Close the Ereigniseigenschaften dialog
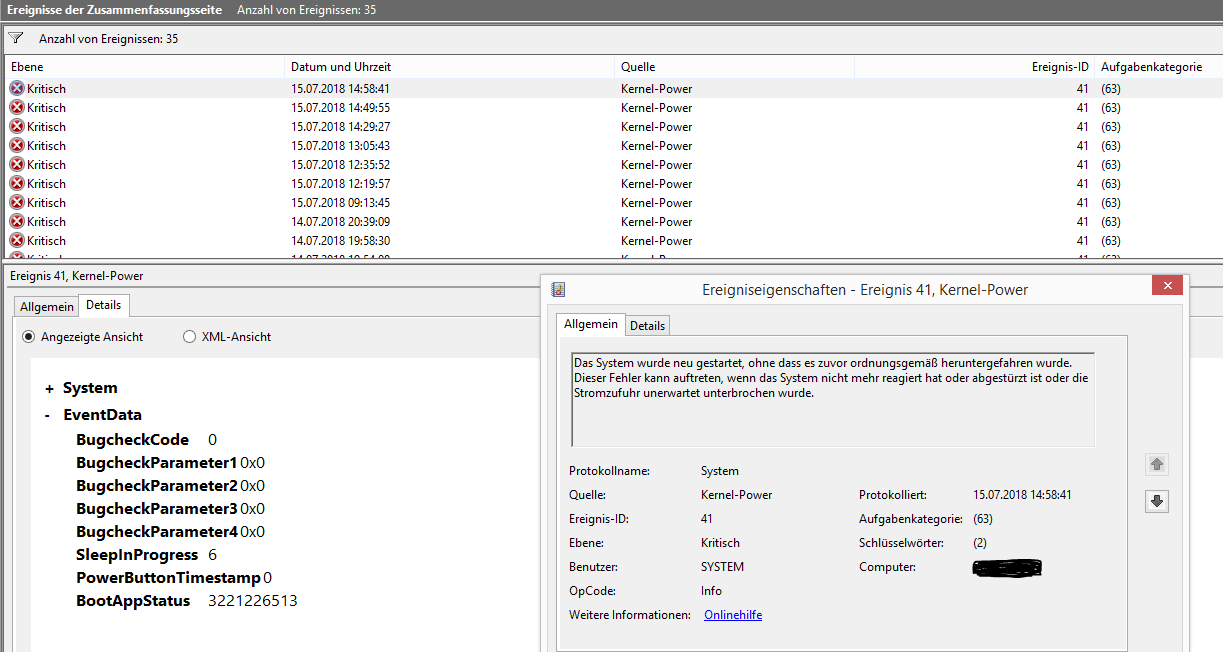This screenshot has height=652, width=1223. pos(1167,286)
